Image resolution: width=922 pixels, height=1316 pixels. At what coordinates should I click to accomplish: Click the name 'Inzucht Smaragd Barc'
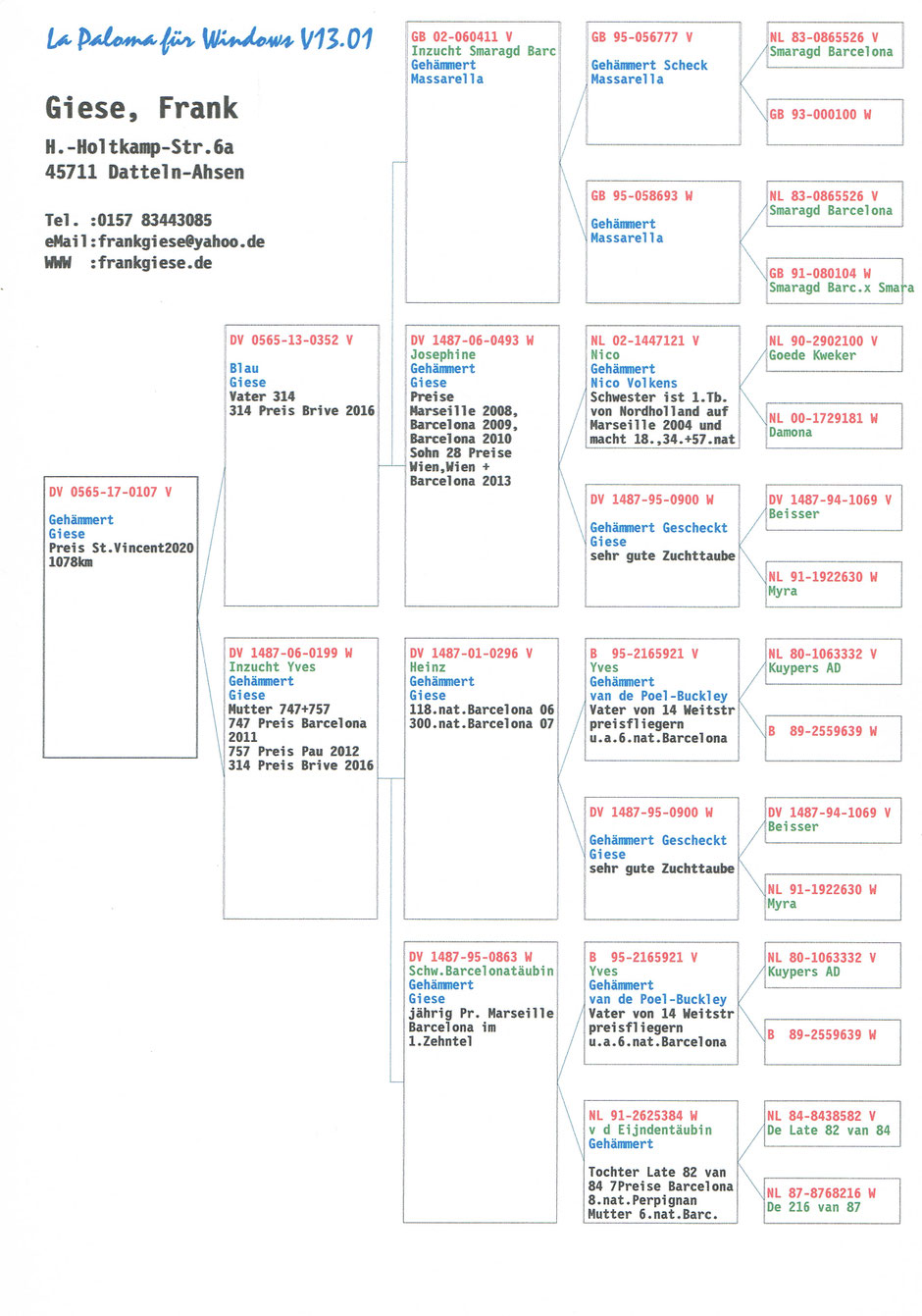click(x=484, y=51)
